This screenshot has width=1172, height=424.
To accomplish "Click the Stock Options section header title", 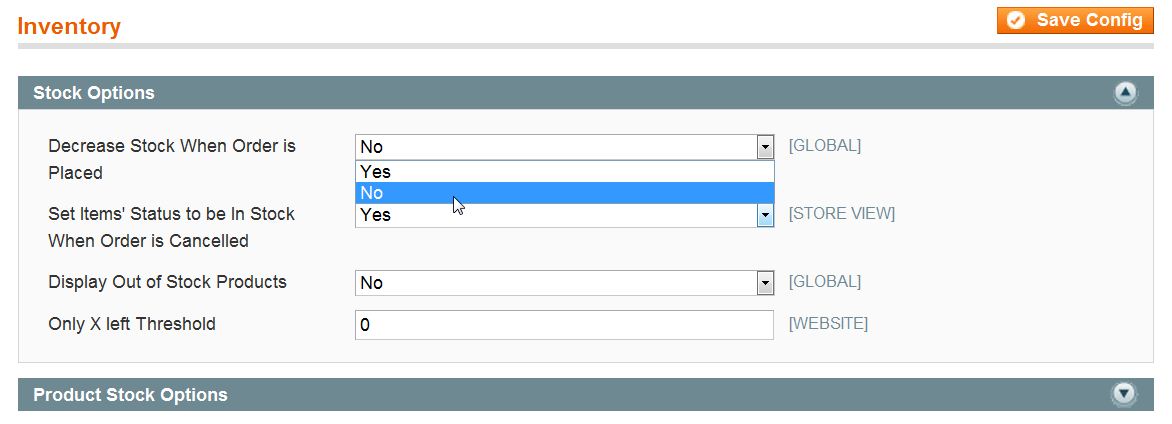I will (x=94, y=93).
